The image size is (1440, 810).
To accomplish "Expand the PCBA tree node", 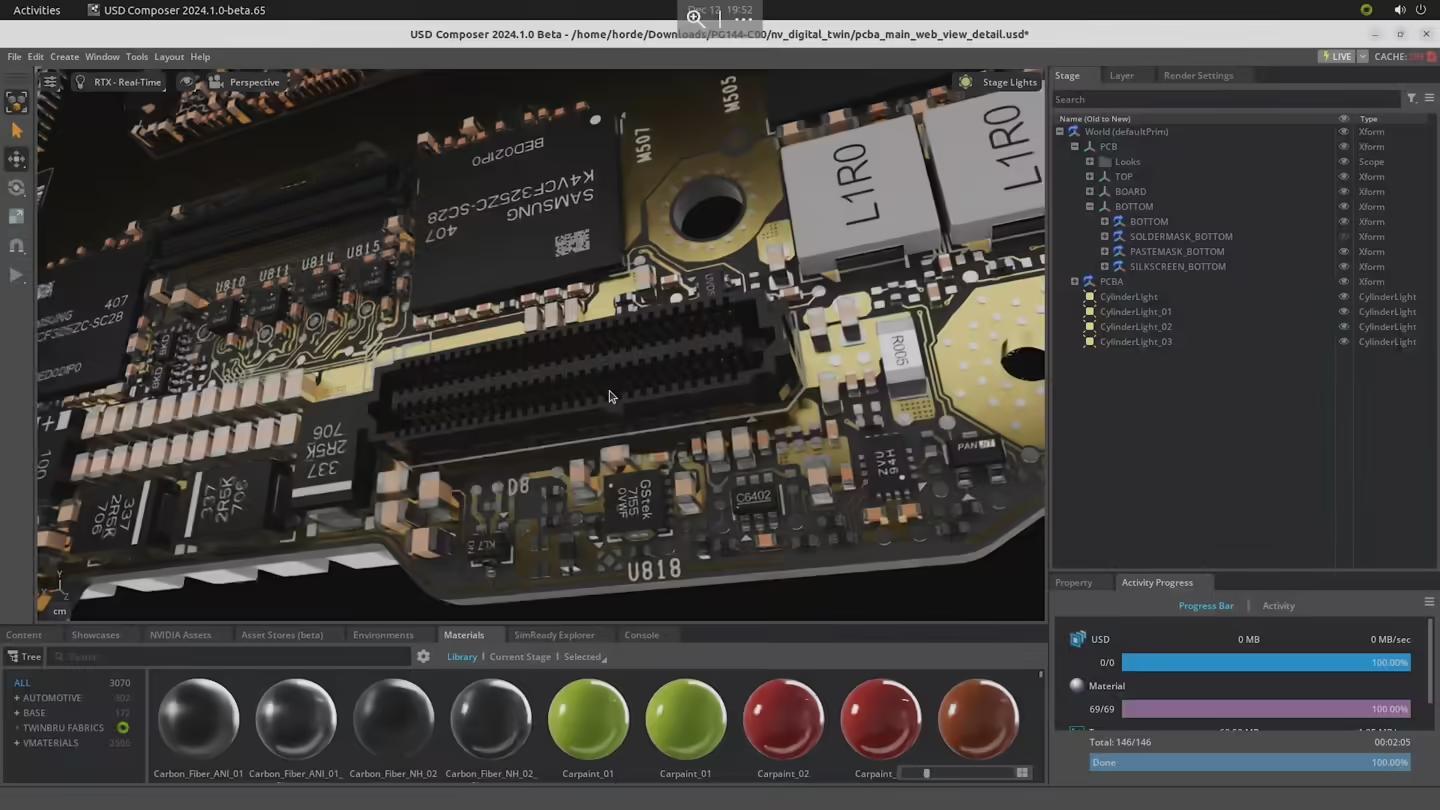I will pyautogui.click(x=1075, y=282).
